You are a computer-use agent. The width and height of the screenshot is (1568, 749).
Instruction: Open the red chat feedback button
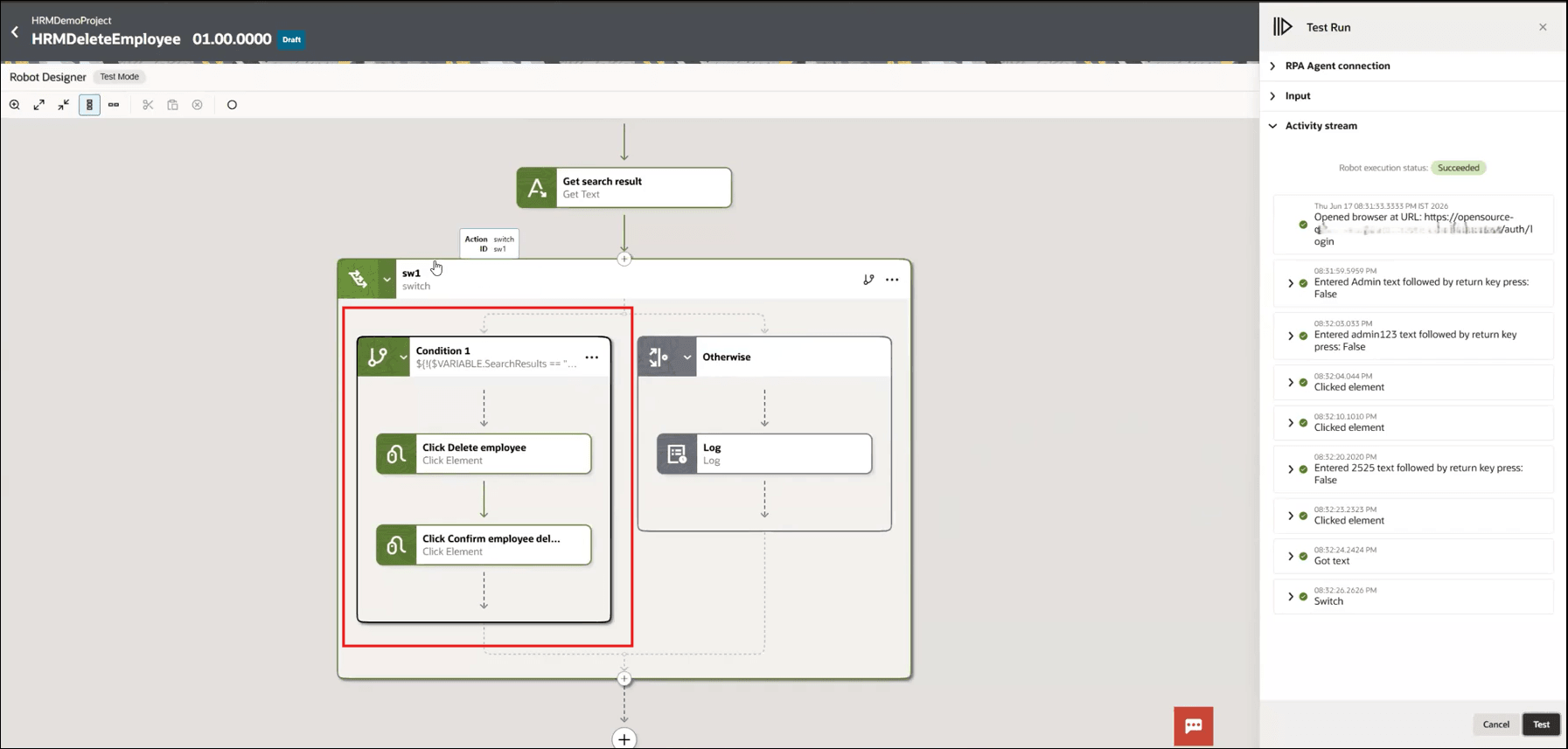[1194, 726]
